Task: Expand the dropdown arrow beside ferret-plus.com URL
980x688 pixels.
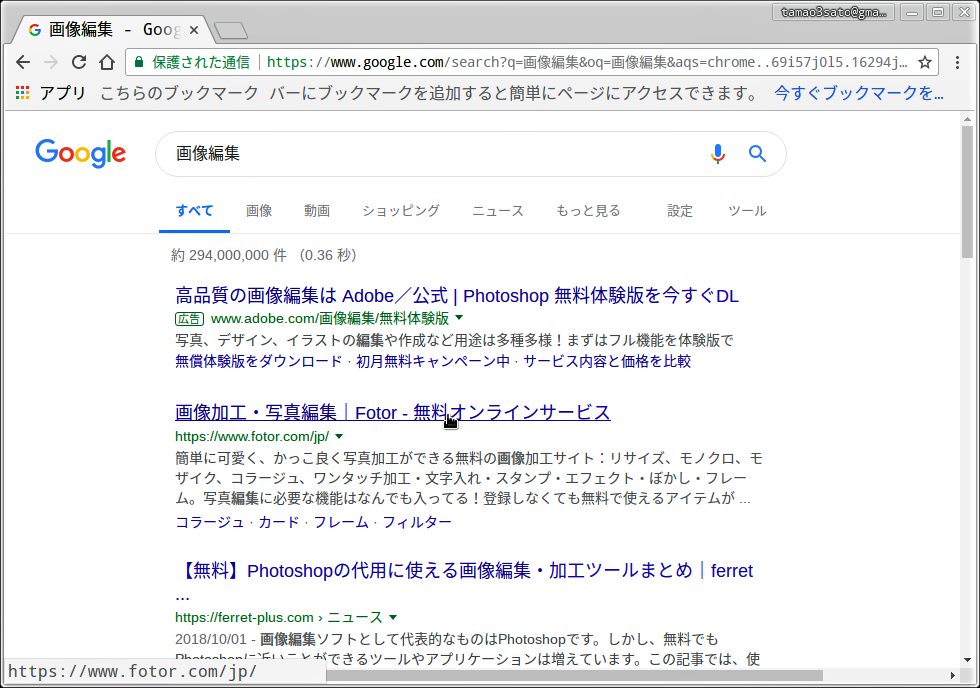Action: point(393,617)
